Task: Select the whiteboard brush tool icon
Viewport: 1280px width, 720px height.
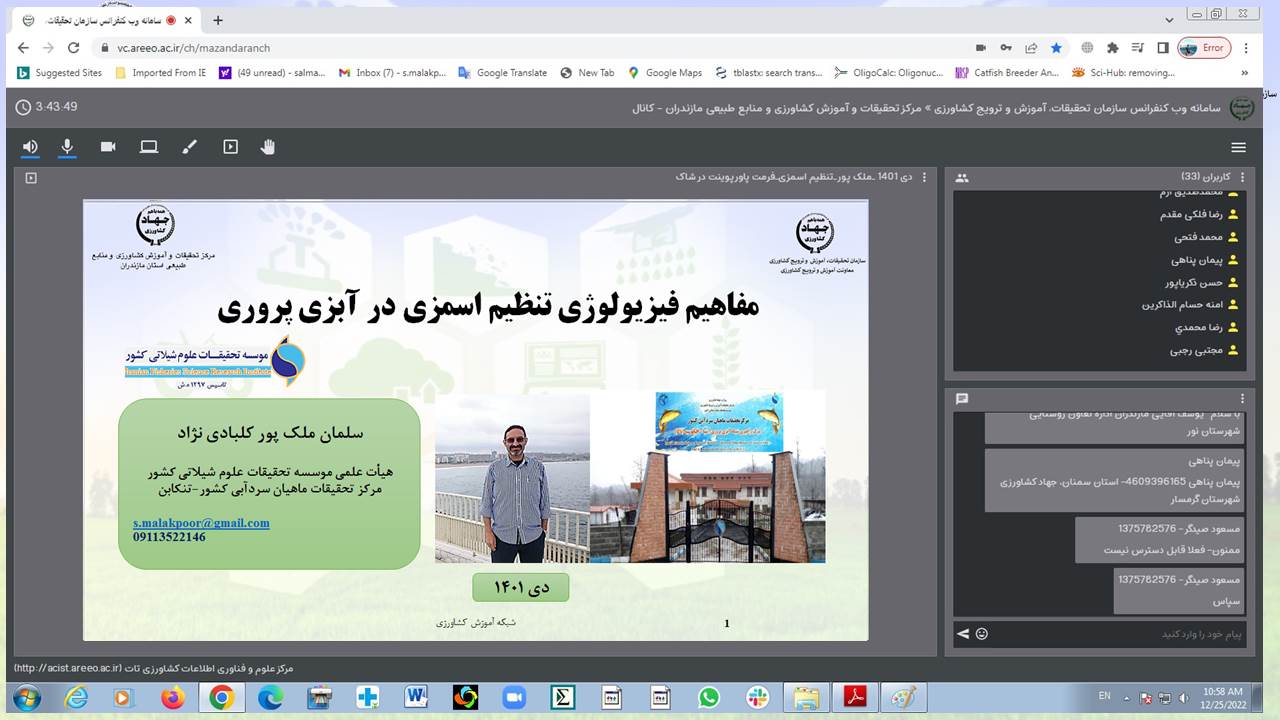Action: click(189, 147)
